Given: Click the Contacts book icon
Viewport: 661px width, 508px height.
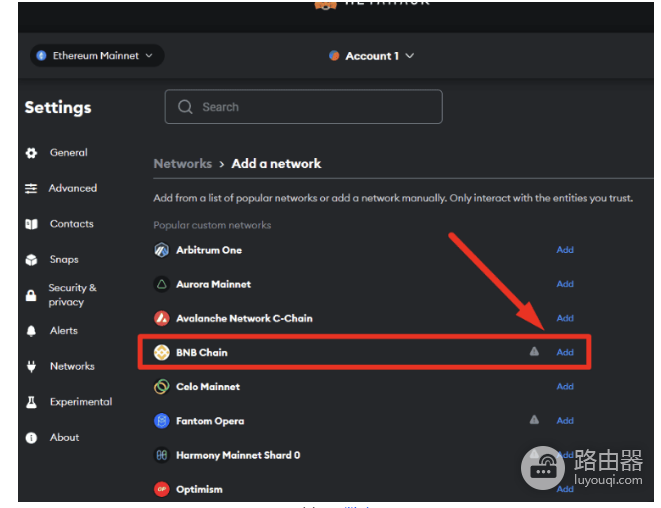Looking at the screenshot, I should [31, 224].
